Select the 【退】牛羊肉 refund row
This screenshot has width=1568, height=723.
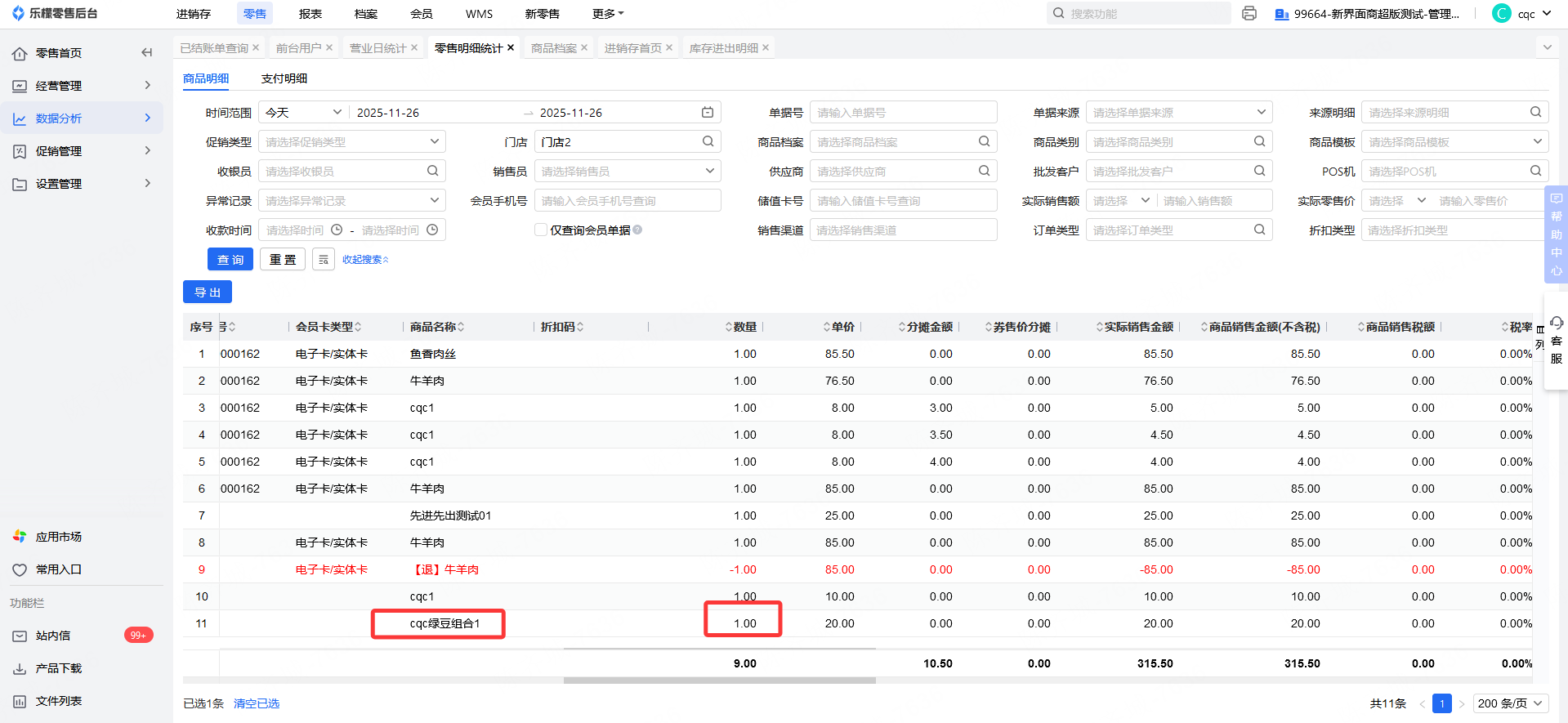[x=857, y=569]
